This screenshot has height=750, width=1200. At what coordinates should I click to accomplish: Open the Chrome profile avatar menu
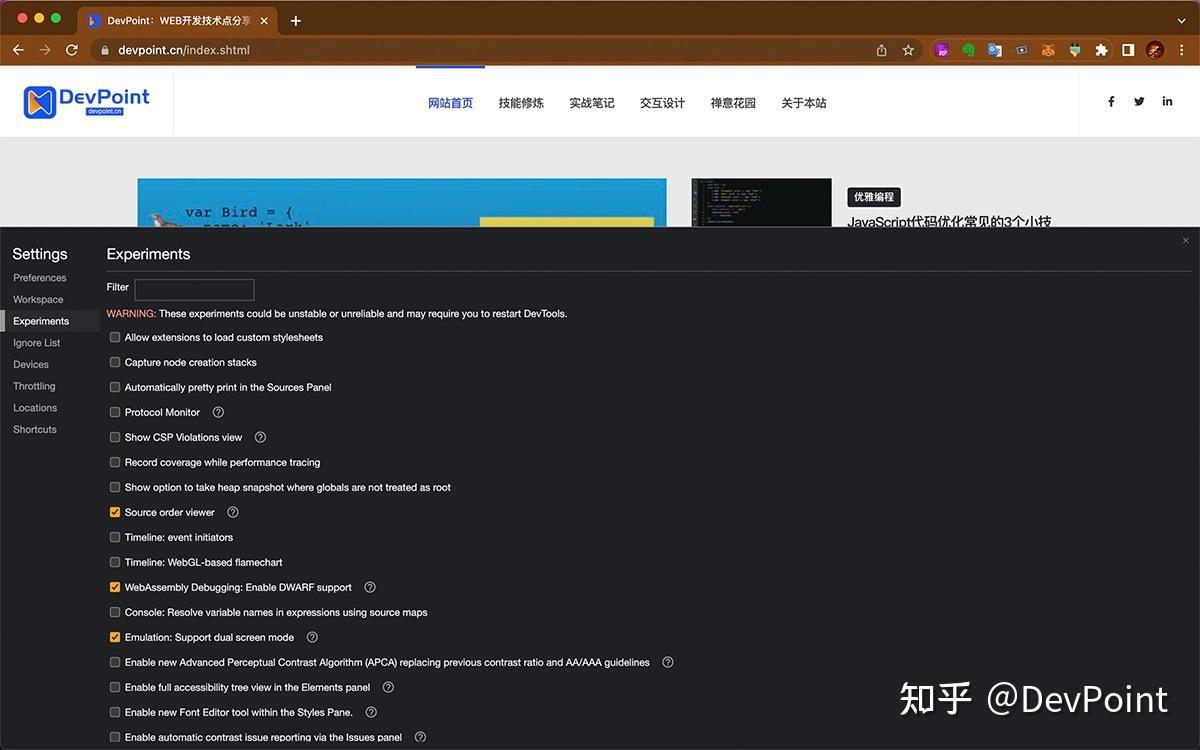coord(1155,50)
